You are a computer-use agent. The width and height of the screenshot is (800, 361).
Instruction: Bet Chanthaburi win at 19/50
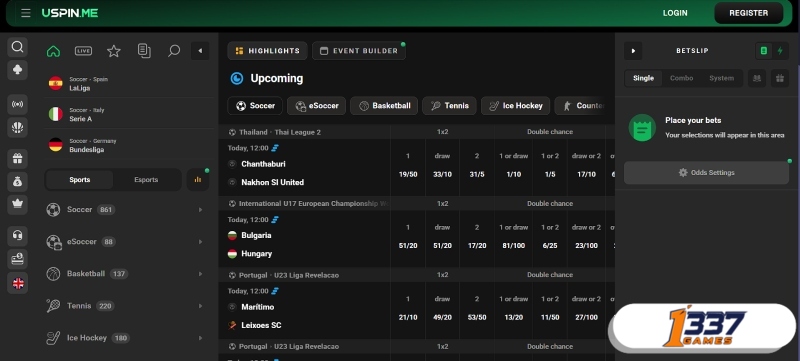[408, 167]
